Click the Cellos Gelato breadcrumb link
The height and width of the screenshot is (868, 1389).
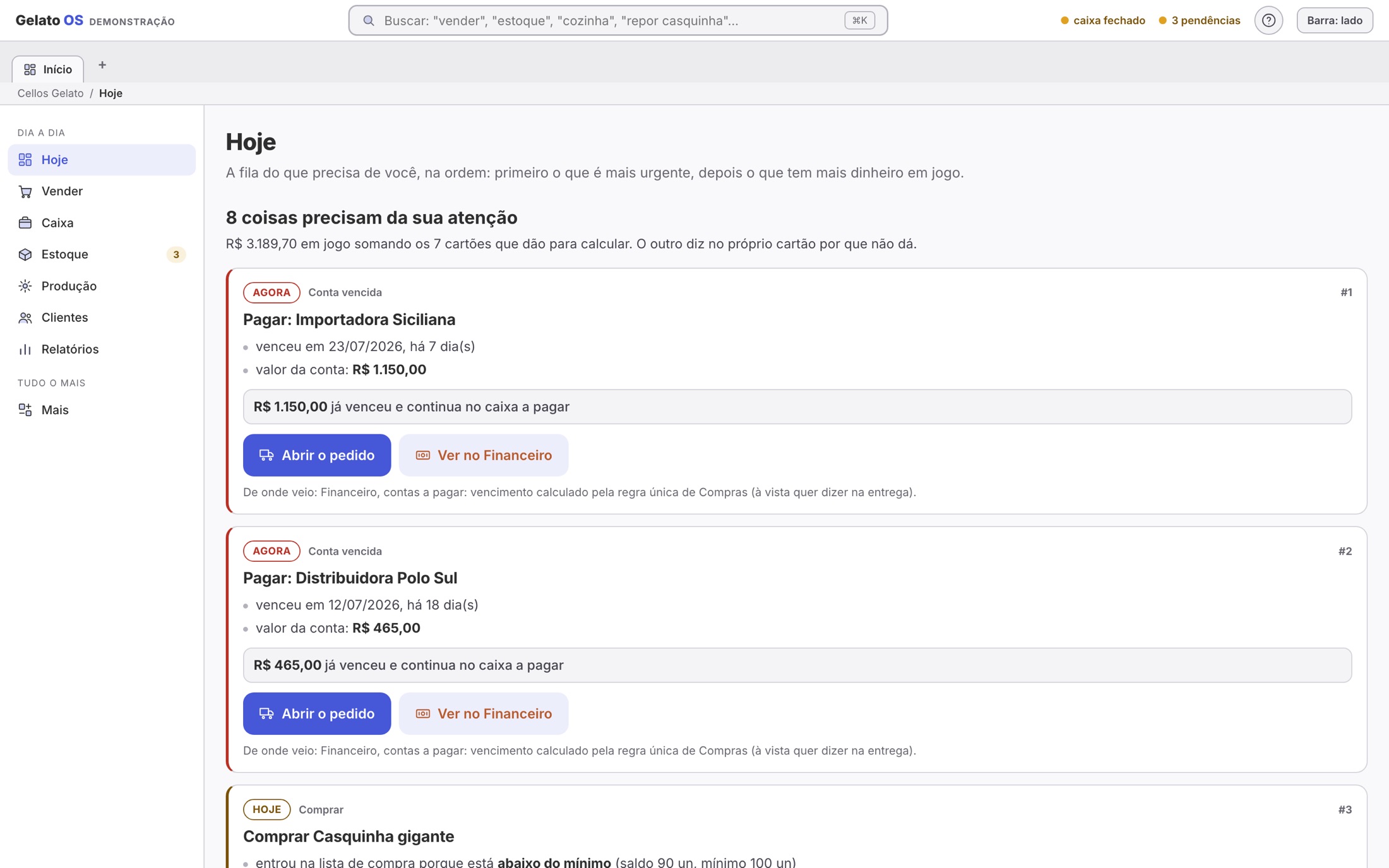pyautogui.click(x=51, y=93)
